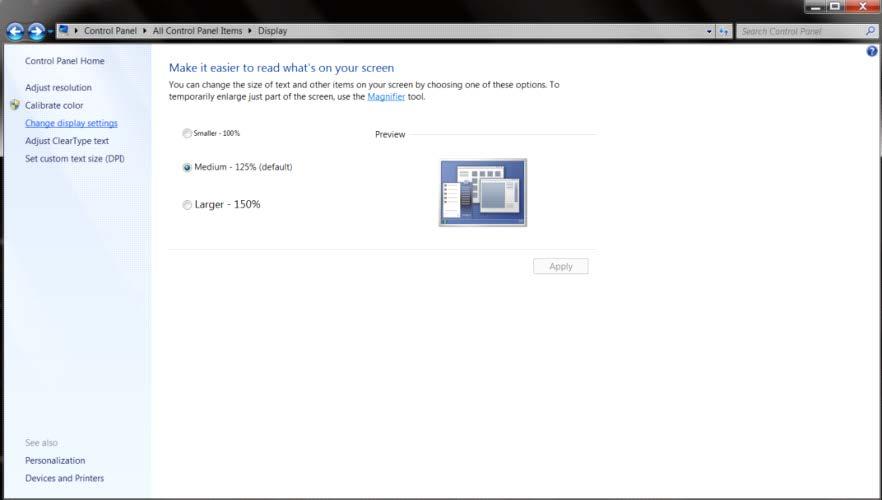Maximize the Display window
The height and width of the screenshot is (500, 882).
point(835,6)
